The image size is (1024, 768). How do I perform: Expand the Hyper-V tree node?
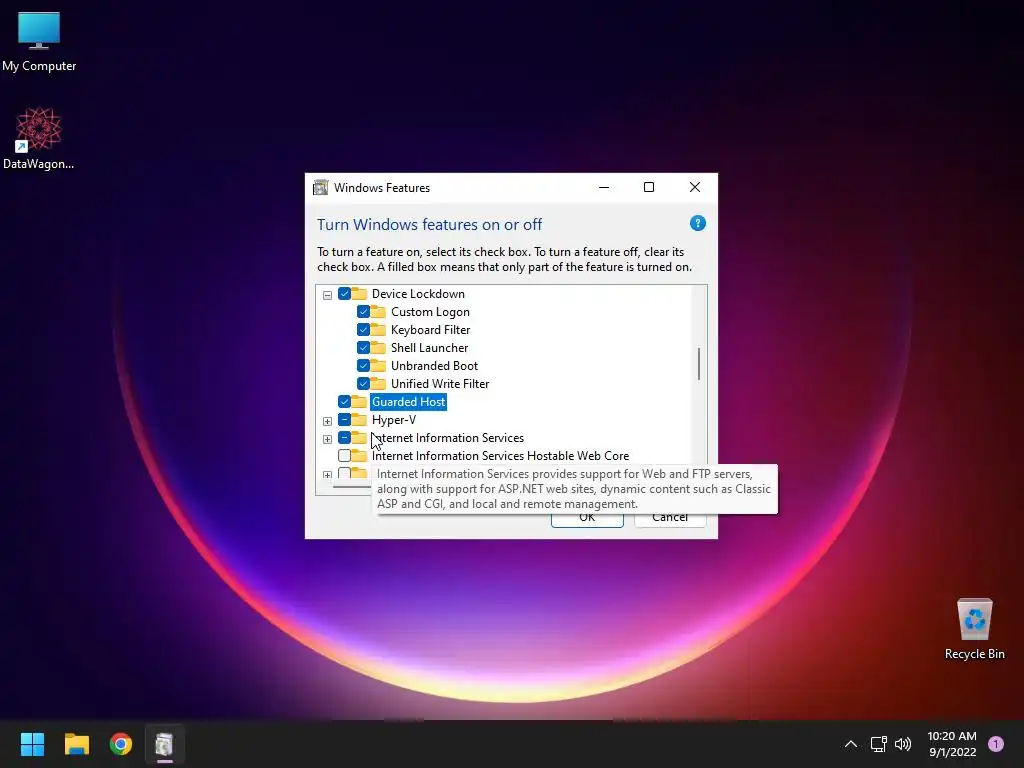pos(327,421)
